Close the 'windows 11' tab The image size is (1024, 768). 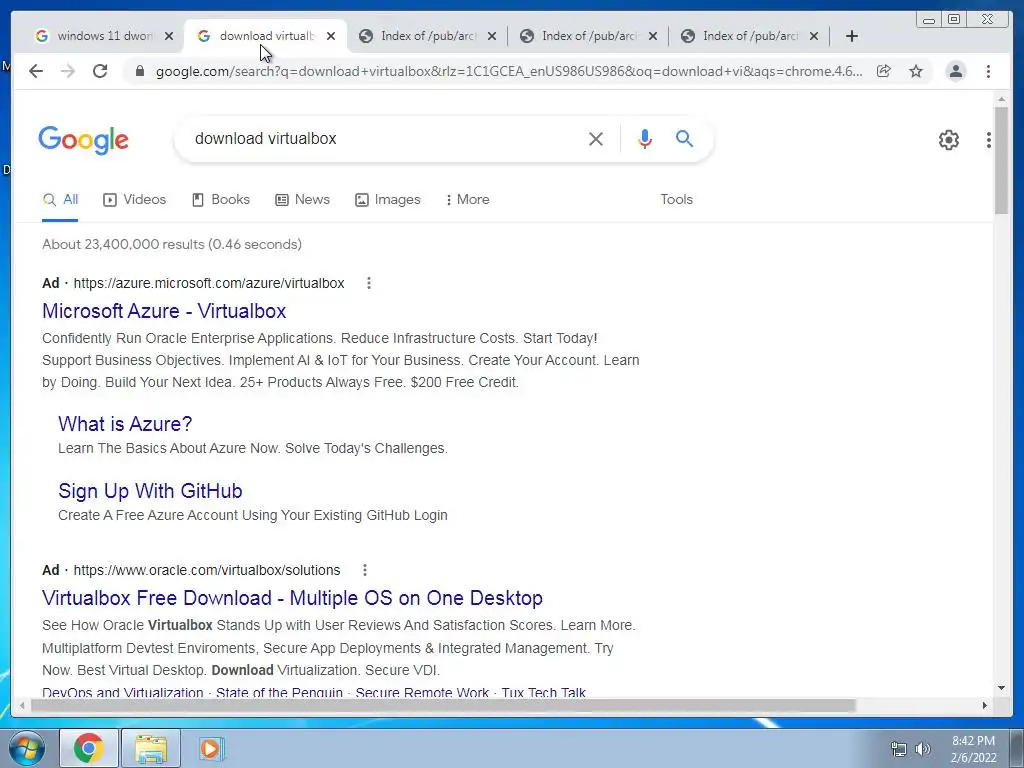pos(169,36)
